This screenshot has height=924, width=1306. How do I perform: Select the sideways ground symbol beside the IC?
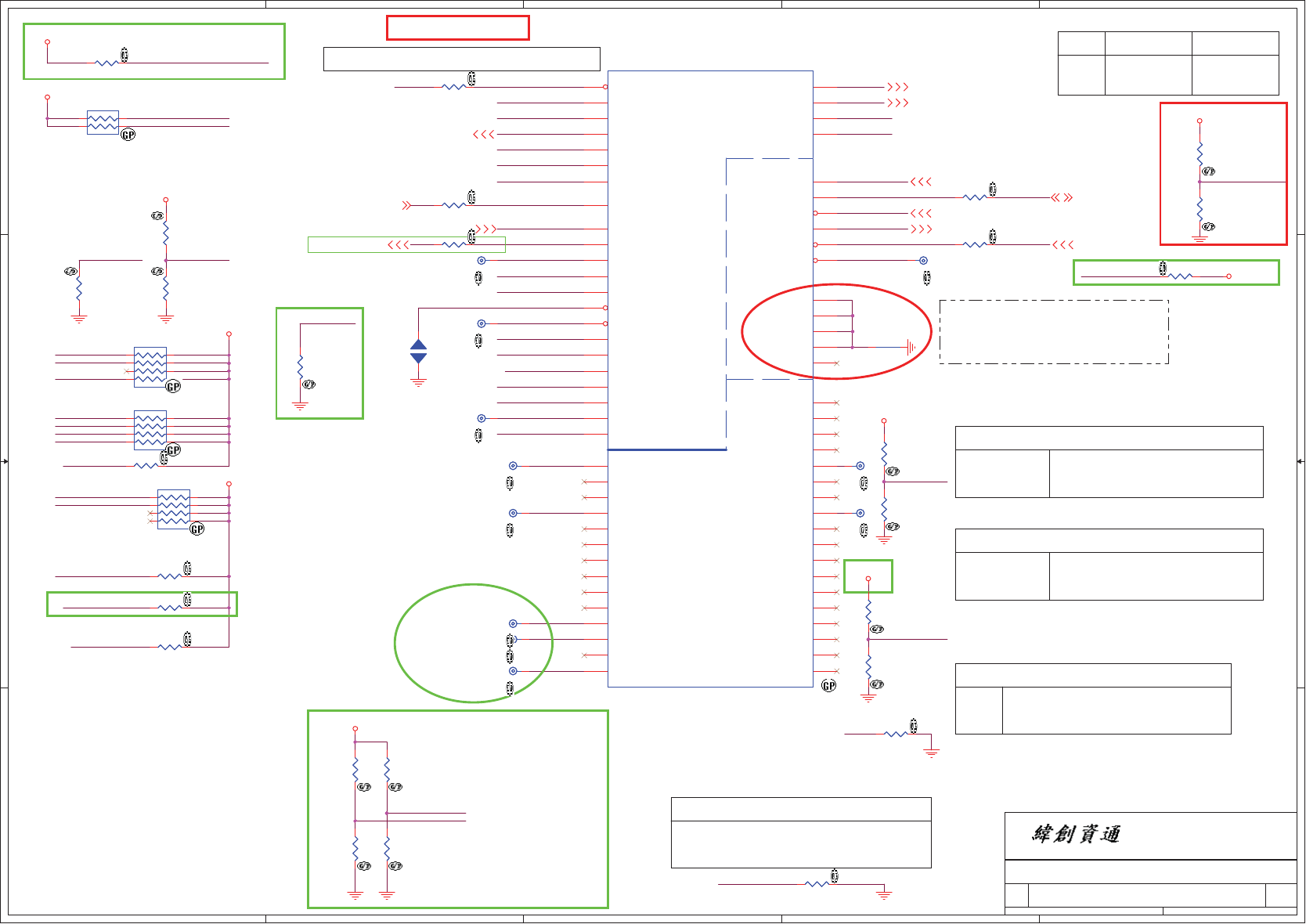click(x=911, y=347)
